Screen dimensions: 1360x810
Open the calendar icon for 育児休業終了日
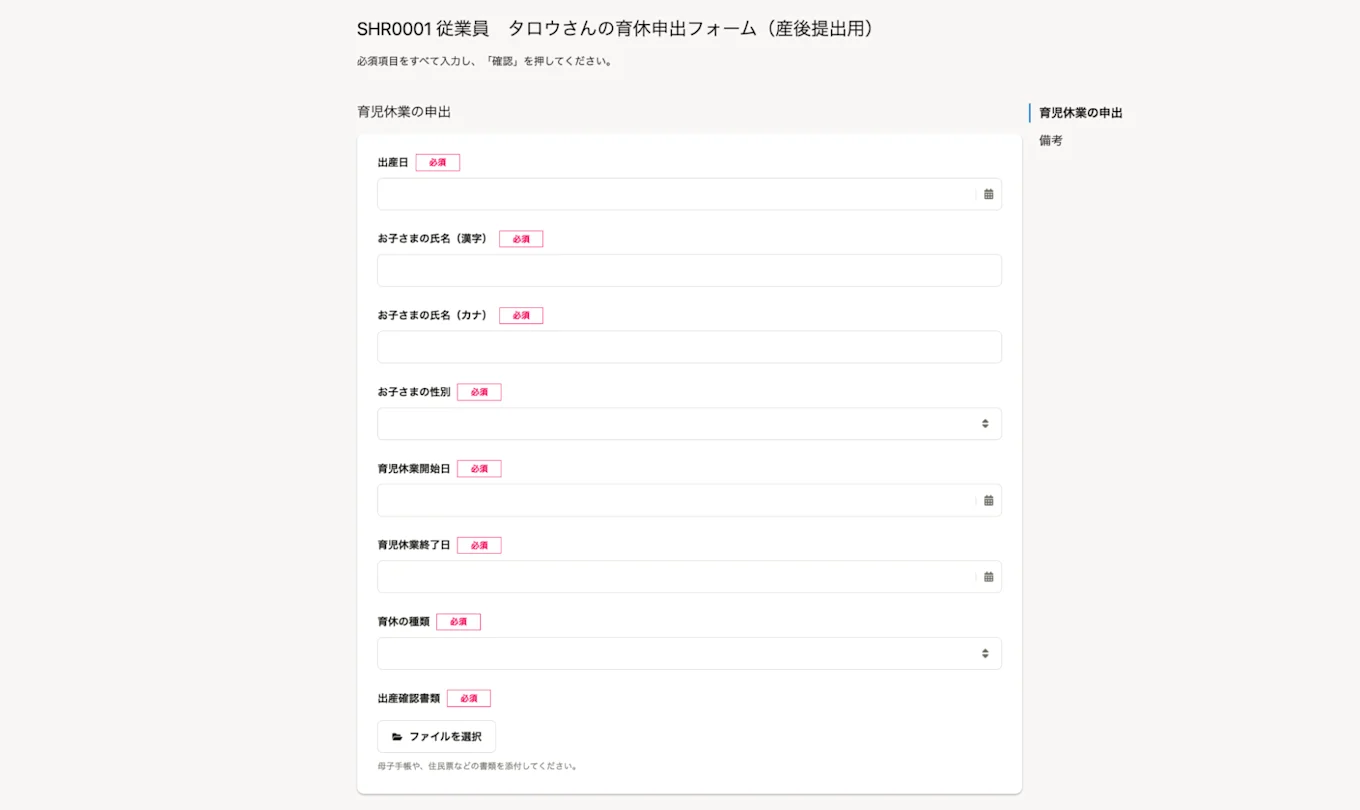coord(988,577)
